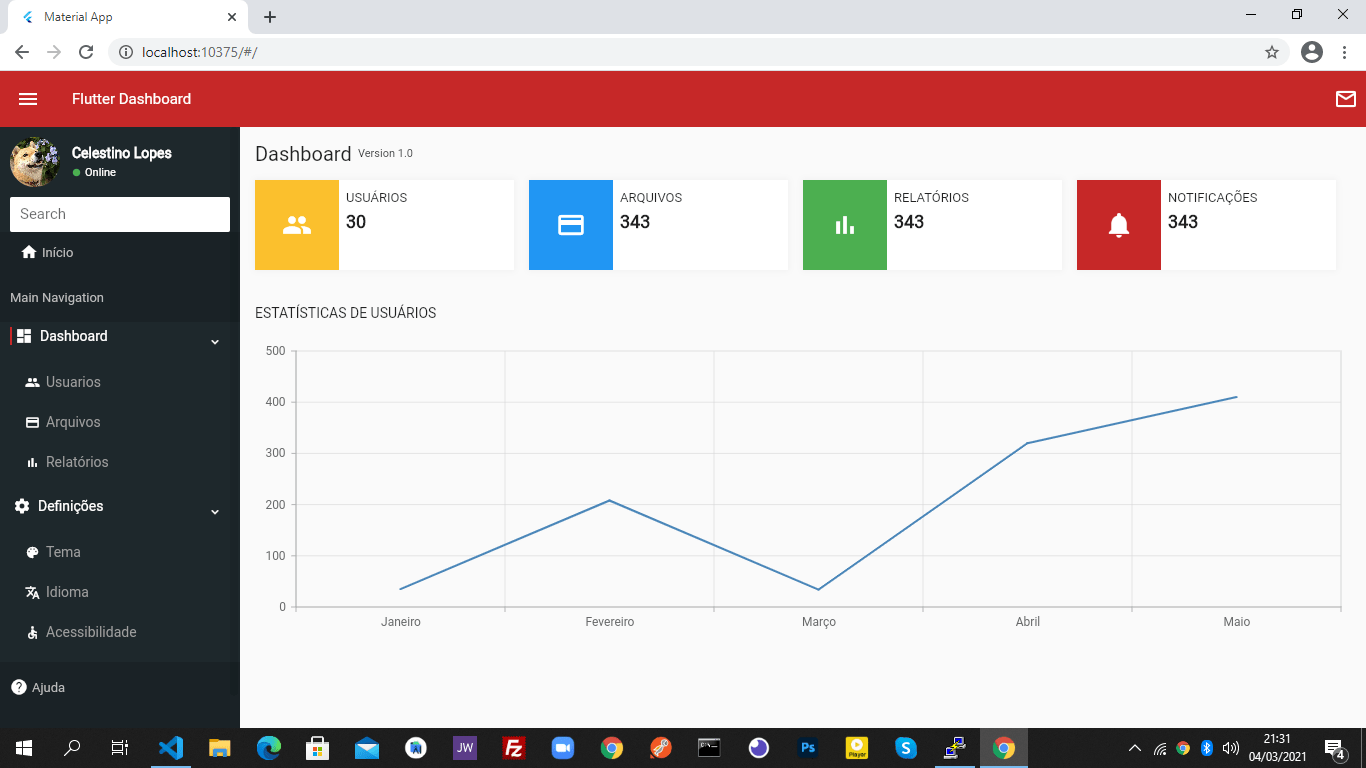Open Tema under Definições

[x=62, y=551]
